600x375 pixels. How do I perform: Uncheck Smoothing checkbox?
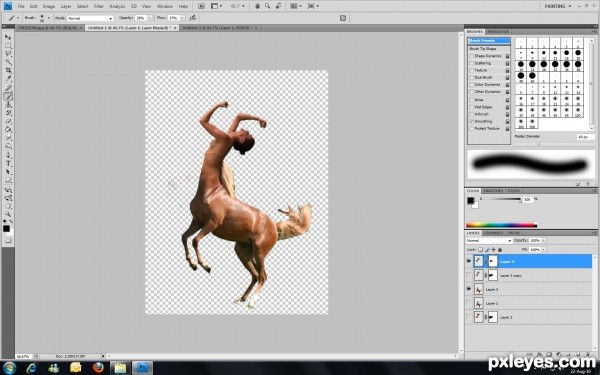(x=471, y=121)
